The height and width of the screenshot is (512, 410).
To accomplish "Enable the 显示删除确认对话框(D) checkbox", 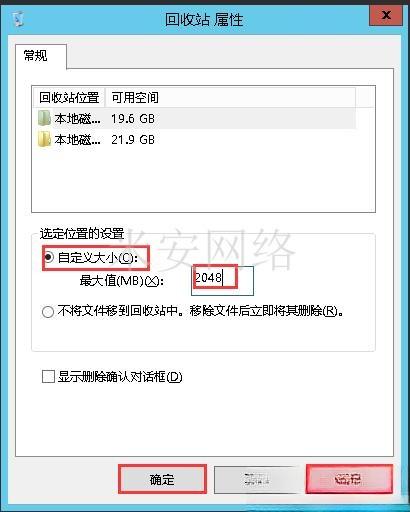I will [48, 377].
